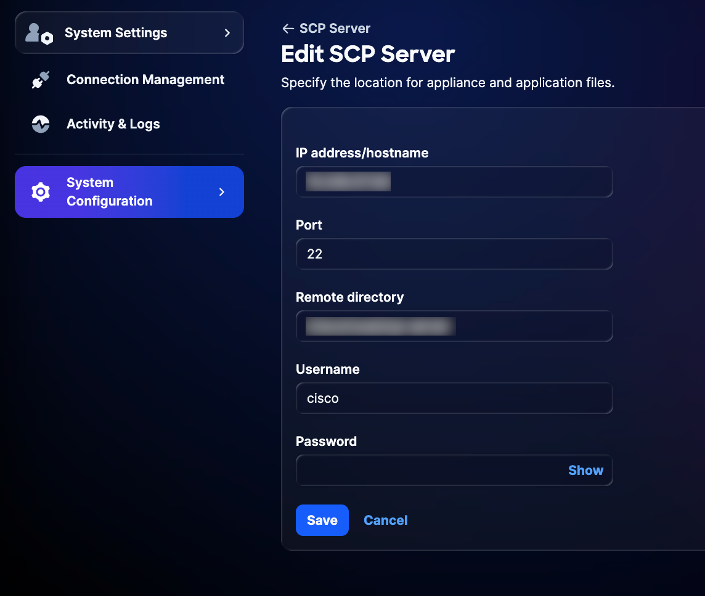Select the System Configuration menu item
706x596 pixels.
(130, 192)
